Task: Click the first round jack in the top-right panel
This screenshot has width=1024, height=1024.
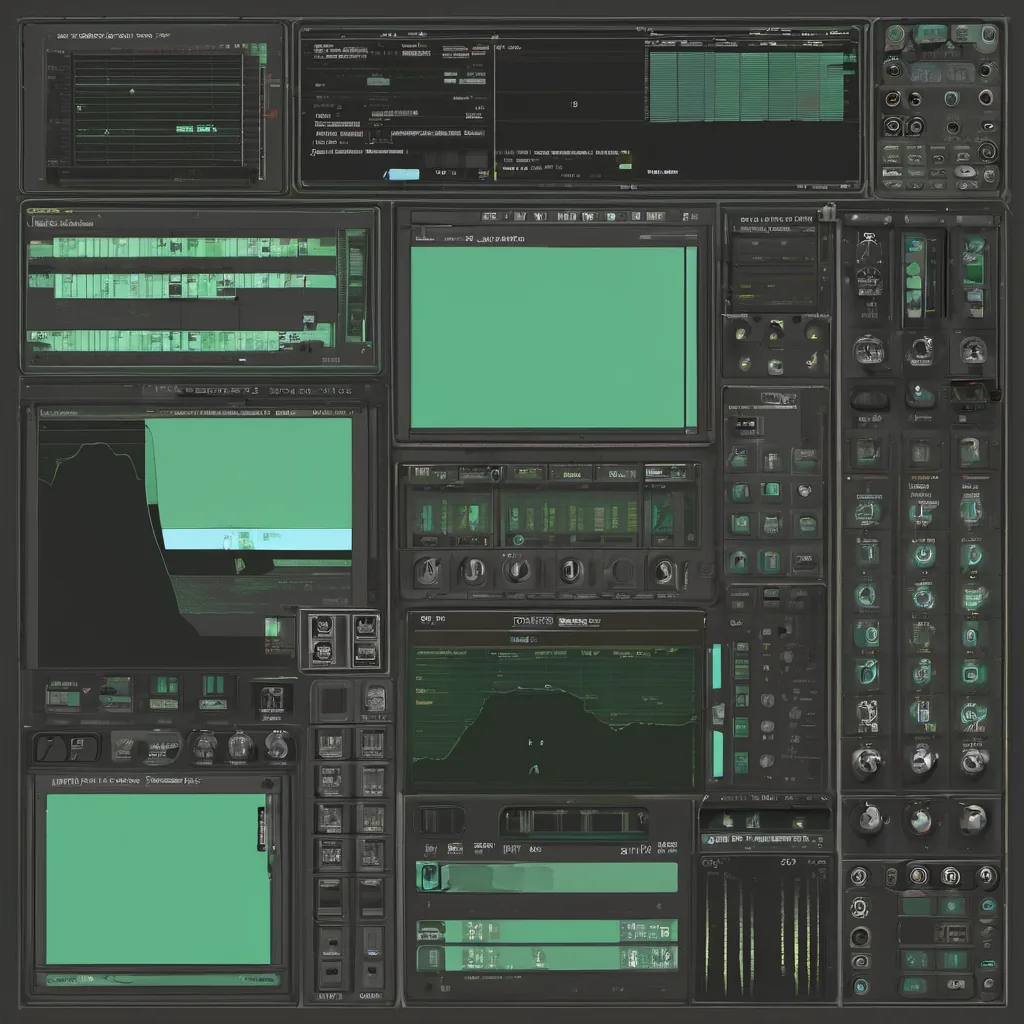Action: click(893, 69)
